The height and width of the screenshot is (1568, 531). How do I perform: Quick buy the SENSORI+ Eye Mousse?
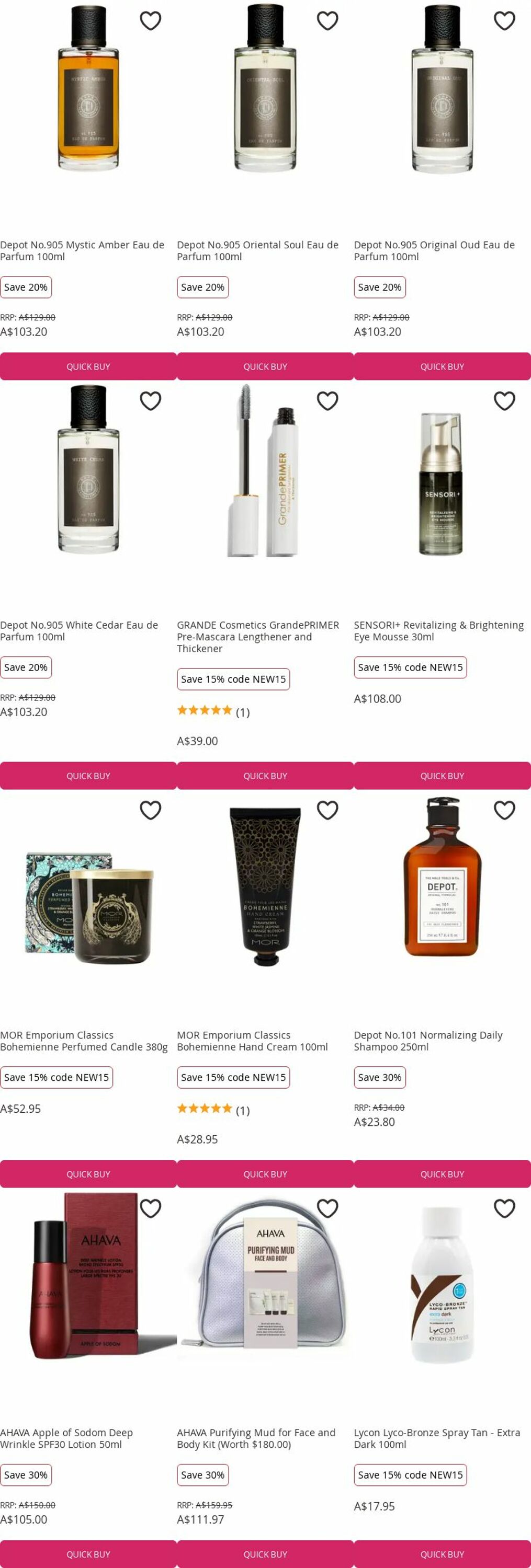[442, 776]
